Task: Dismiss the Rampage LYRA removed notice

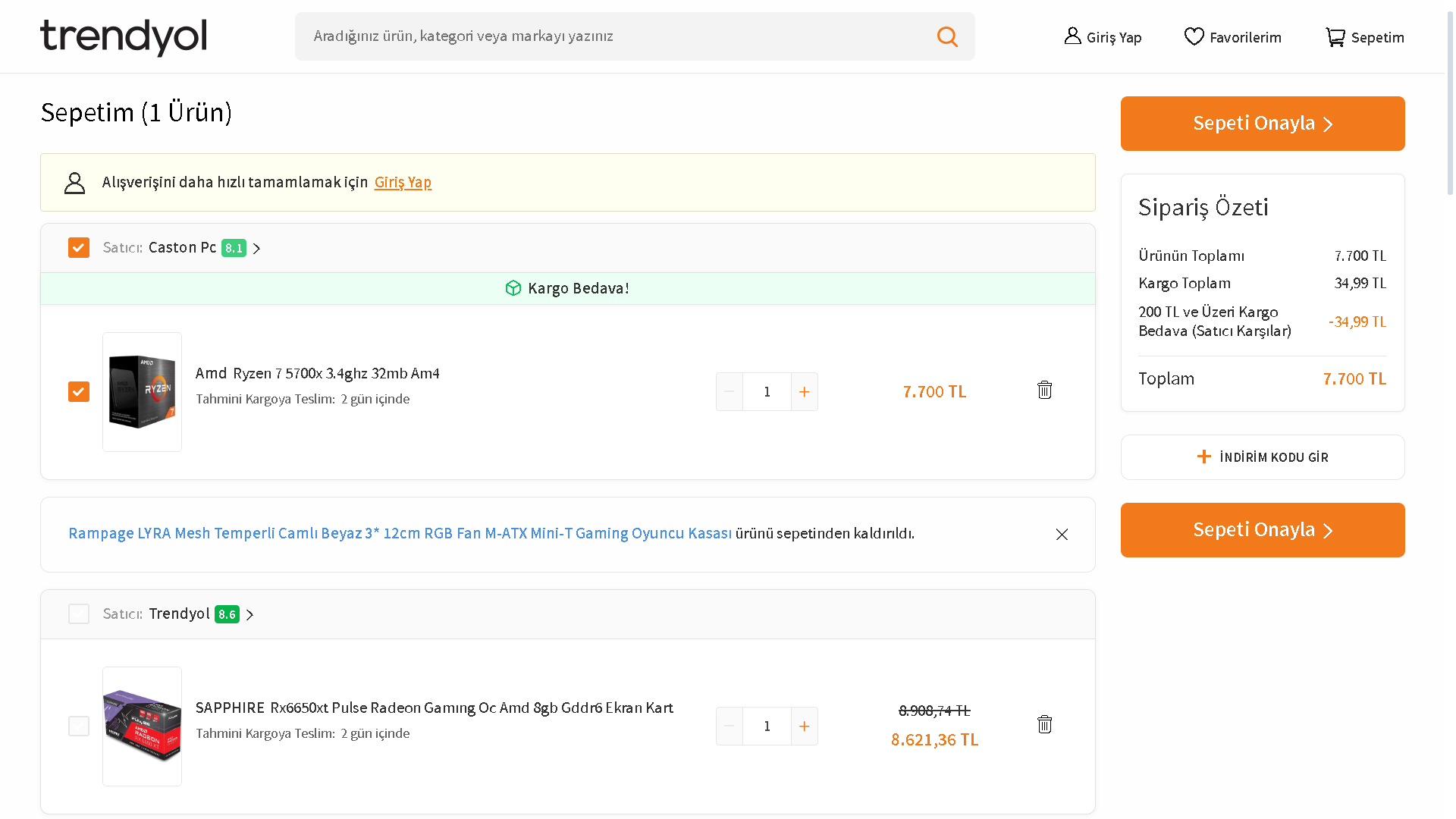Action: click(x=1062, y=535)
